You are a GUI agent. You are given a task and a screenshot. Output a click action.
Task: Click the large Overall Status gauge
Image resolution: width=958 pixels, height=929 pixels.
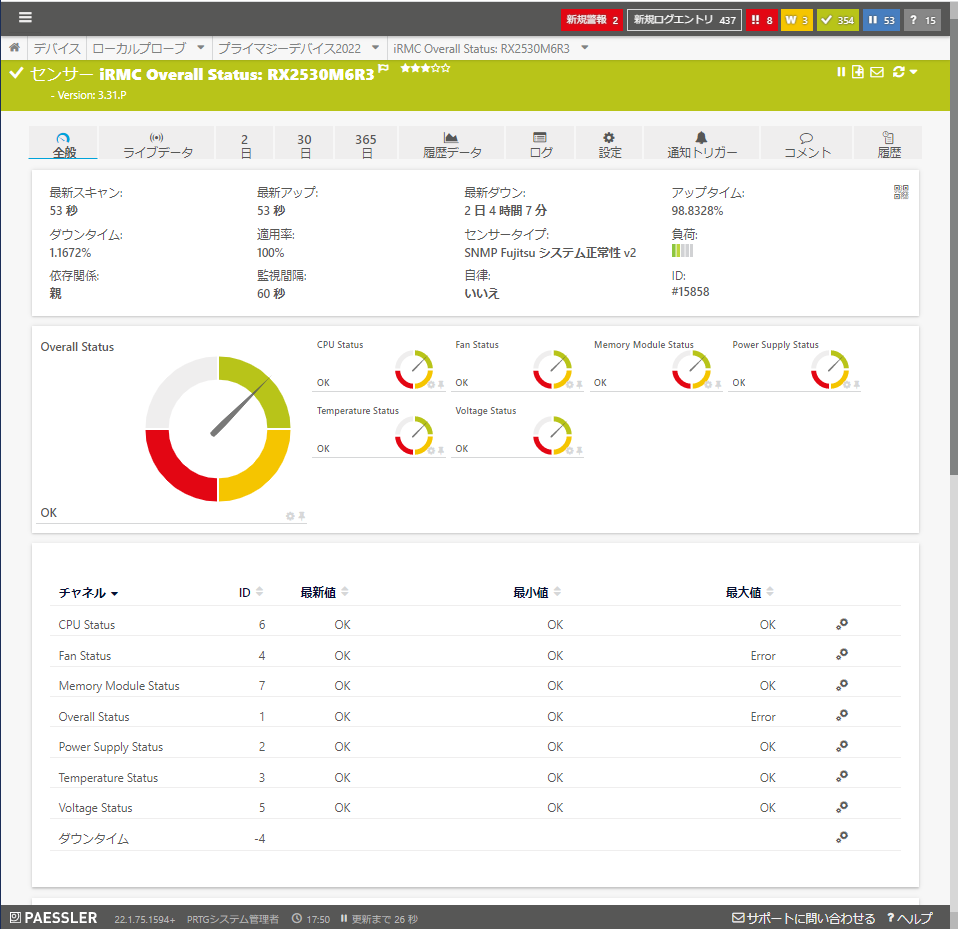(218, 429)
